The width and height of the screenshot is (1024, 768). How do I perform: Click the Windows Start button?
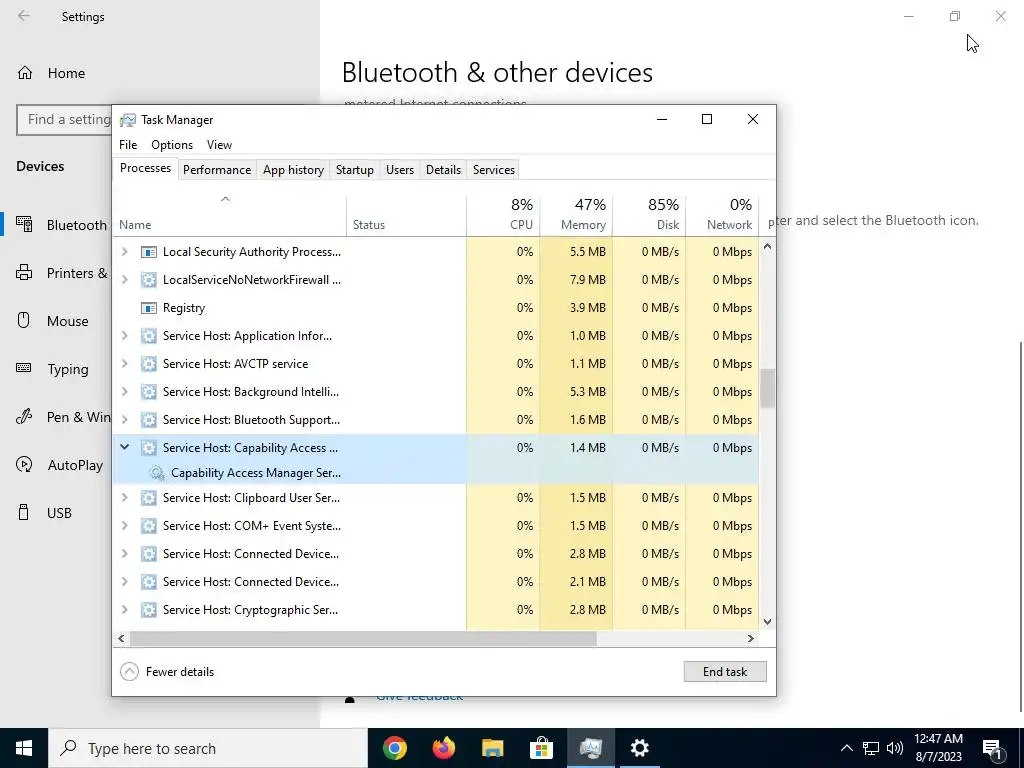coord(24,748)
